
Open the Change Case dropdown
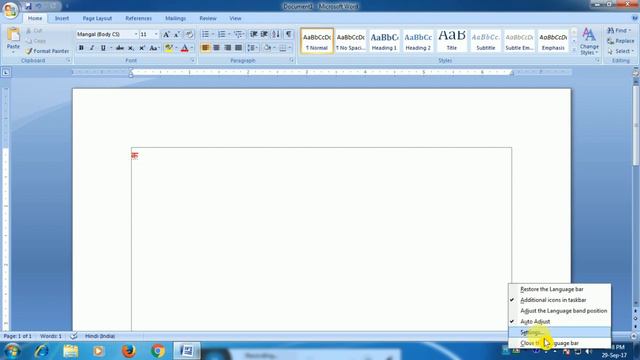click(x=154, y=48)
